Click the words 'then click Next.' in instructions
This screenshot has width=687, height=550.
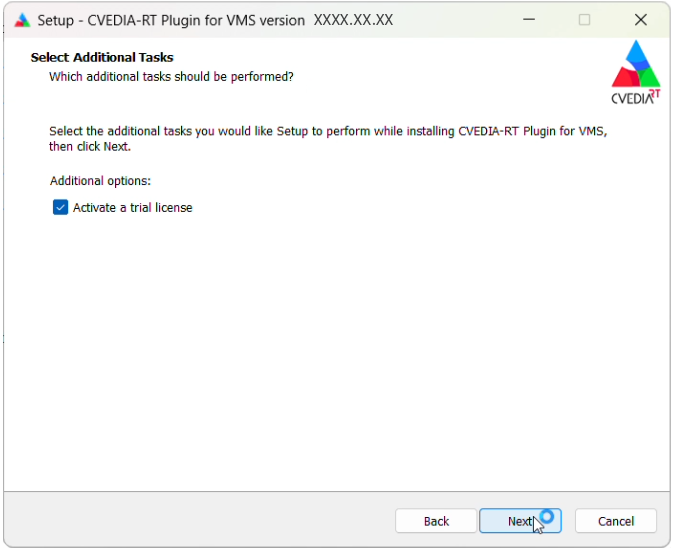(x=90, y=146)
